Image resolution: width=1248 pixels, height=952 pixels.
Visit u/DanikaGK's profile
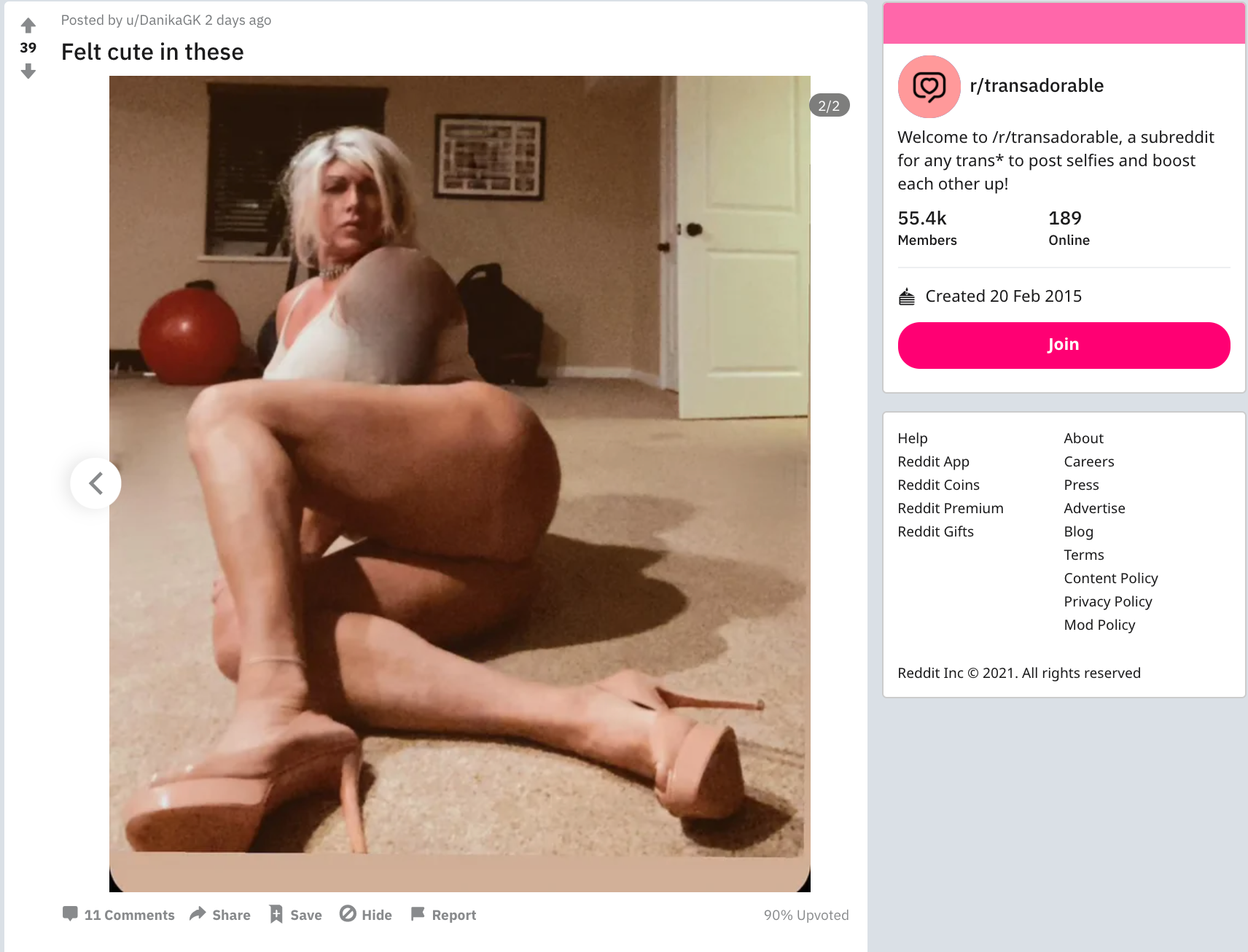[x=163, y=20]
